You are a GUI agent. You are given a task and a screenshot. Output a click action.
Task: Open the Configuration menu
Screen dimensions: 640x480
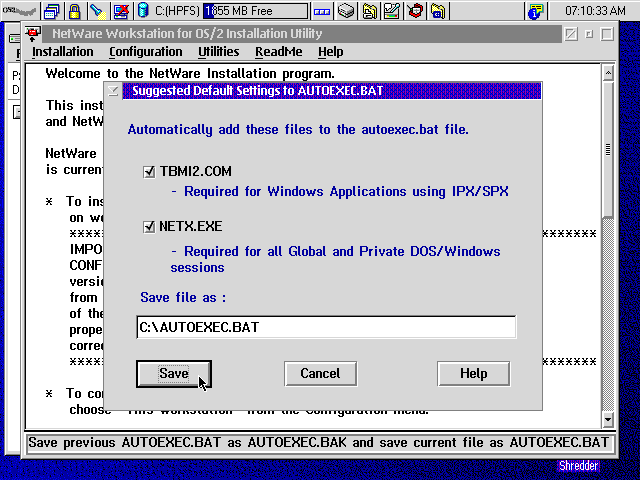146,52
